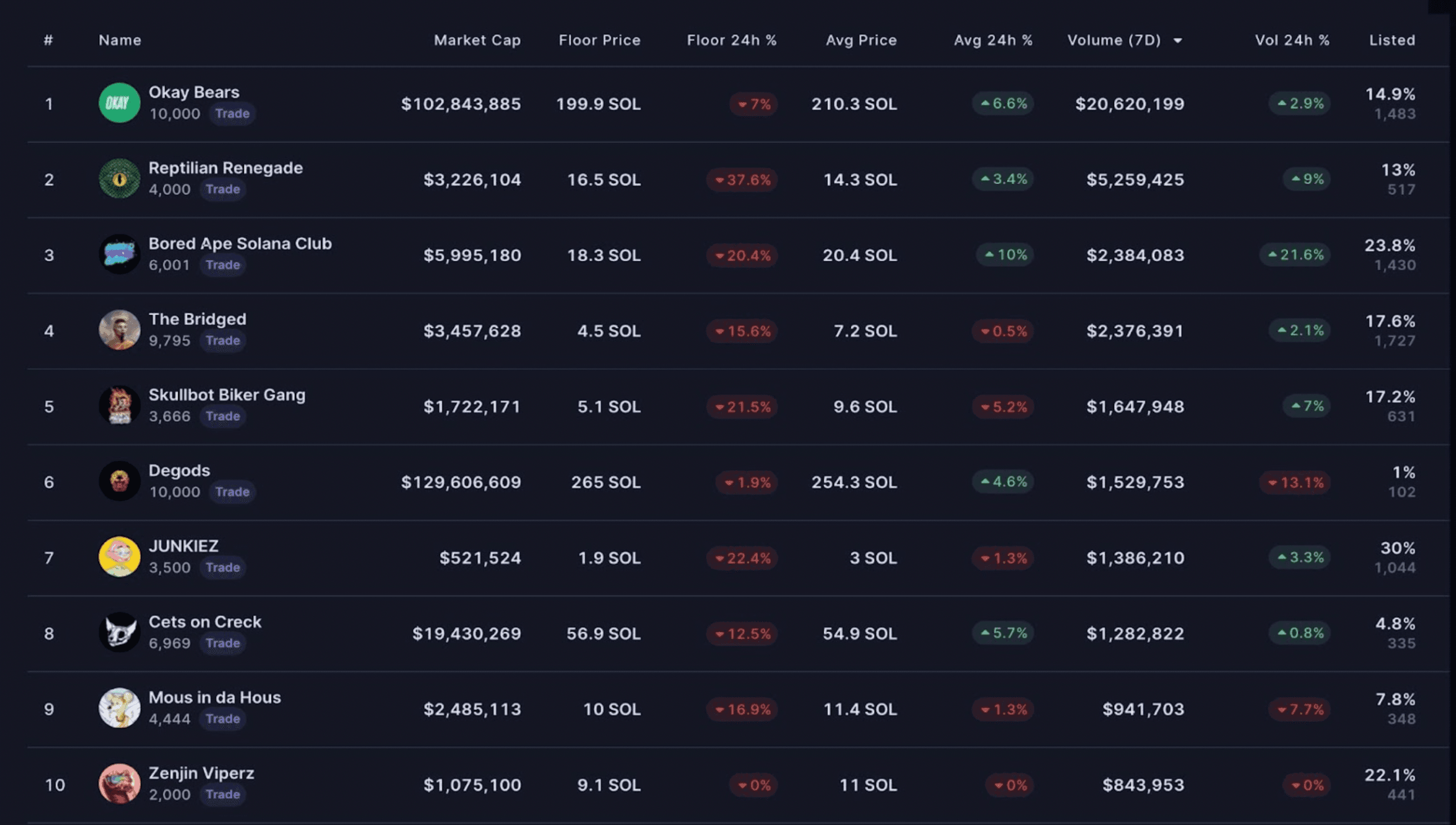The height and width of the screenshot is (825, 1456).
Task: Click the 22.1% listed value
Action: 1390,775
